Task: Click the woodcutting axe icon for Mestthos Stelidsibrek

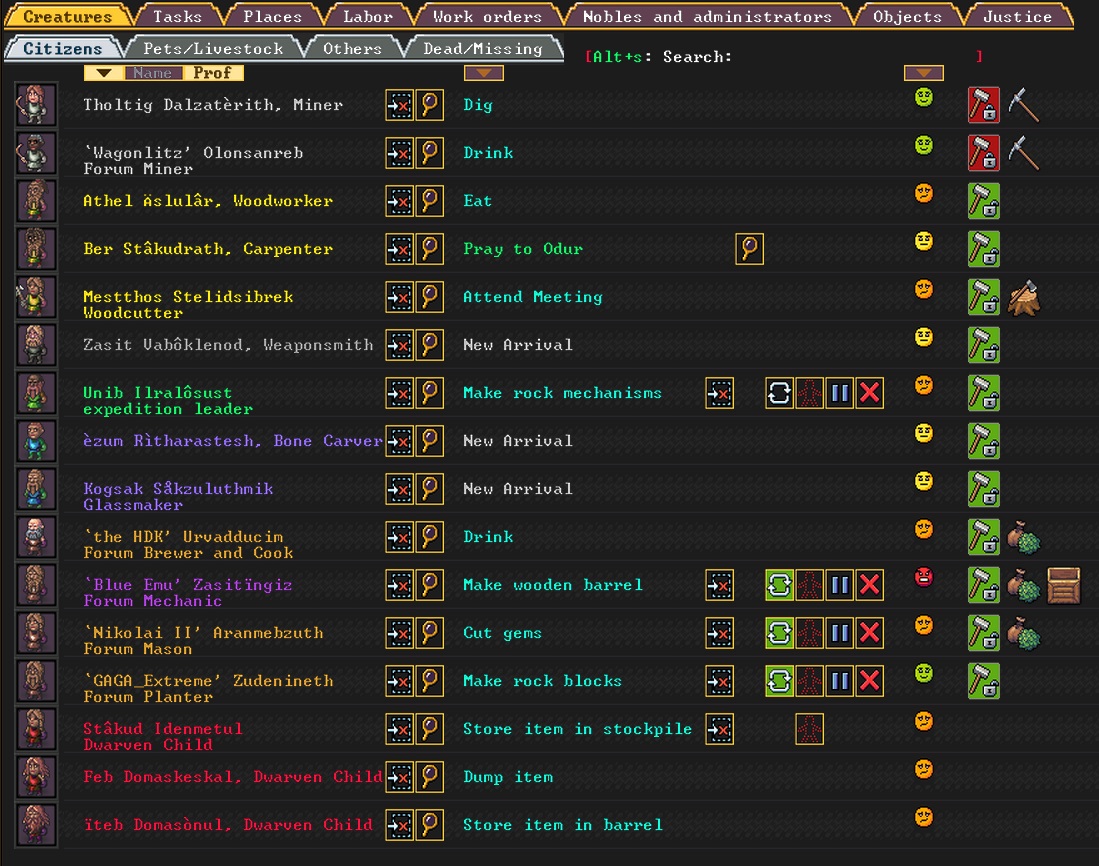Action: (x=1024, y=296)
